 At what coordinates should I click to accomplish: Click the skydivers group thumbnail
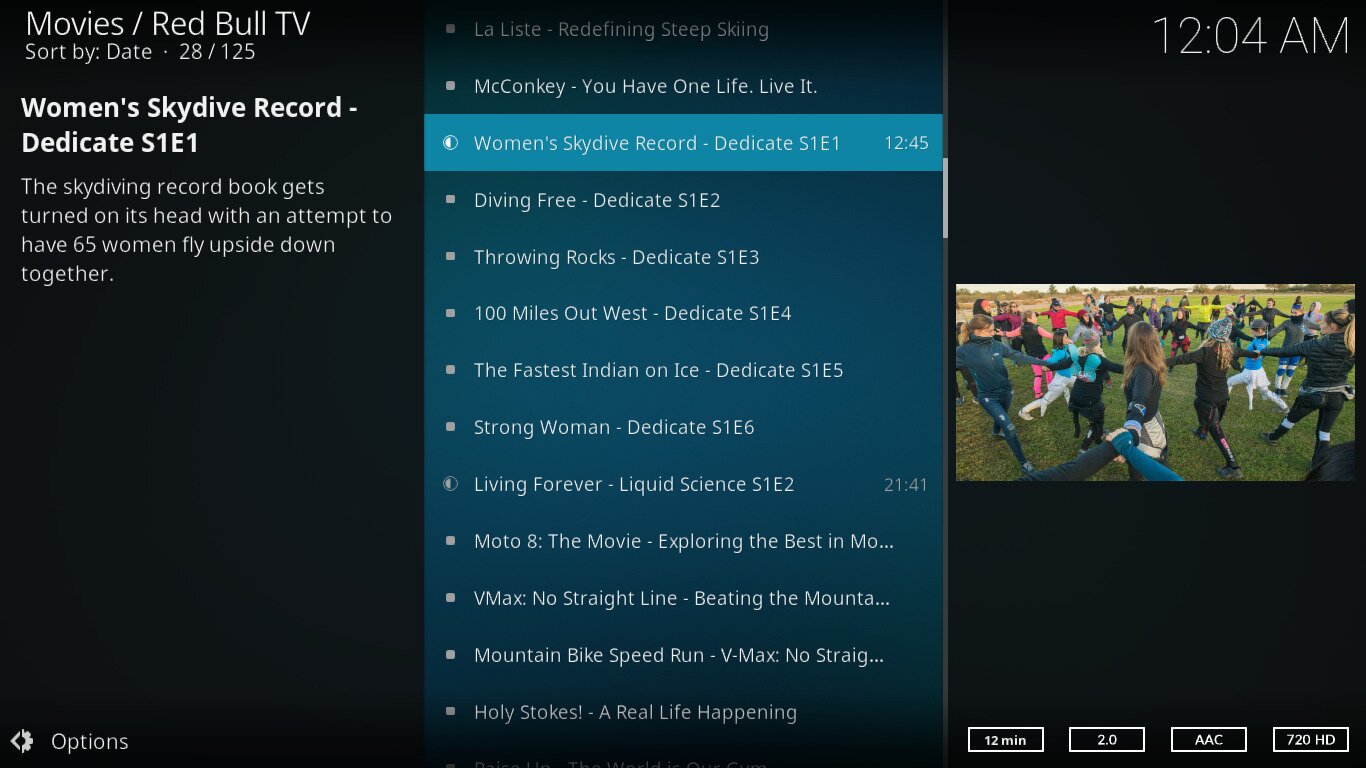pos(1155,382)
